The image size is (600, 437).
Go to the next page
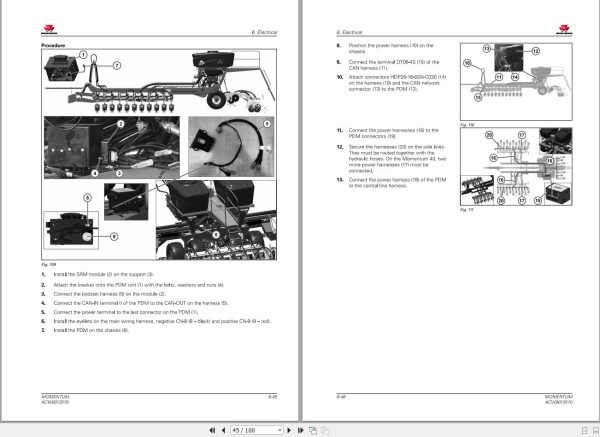[x=289, y=430]
